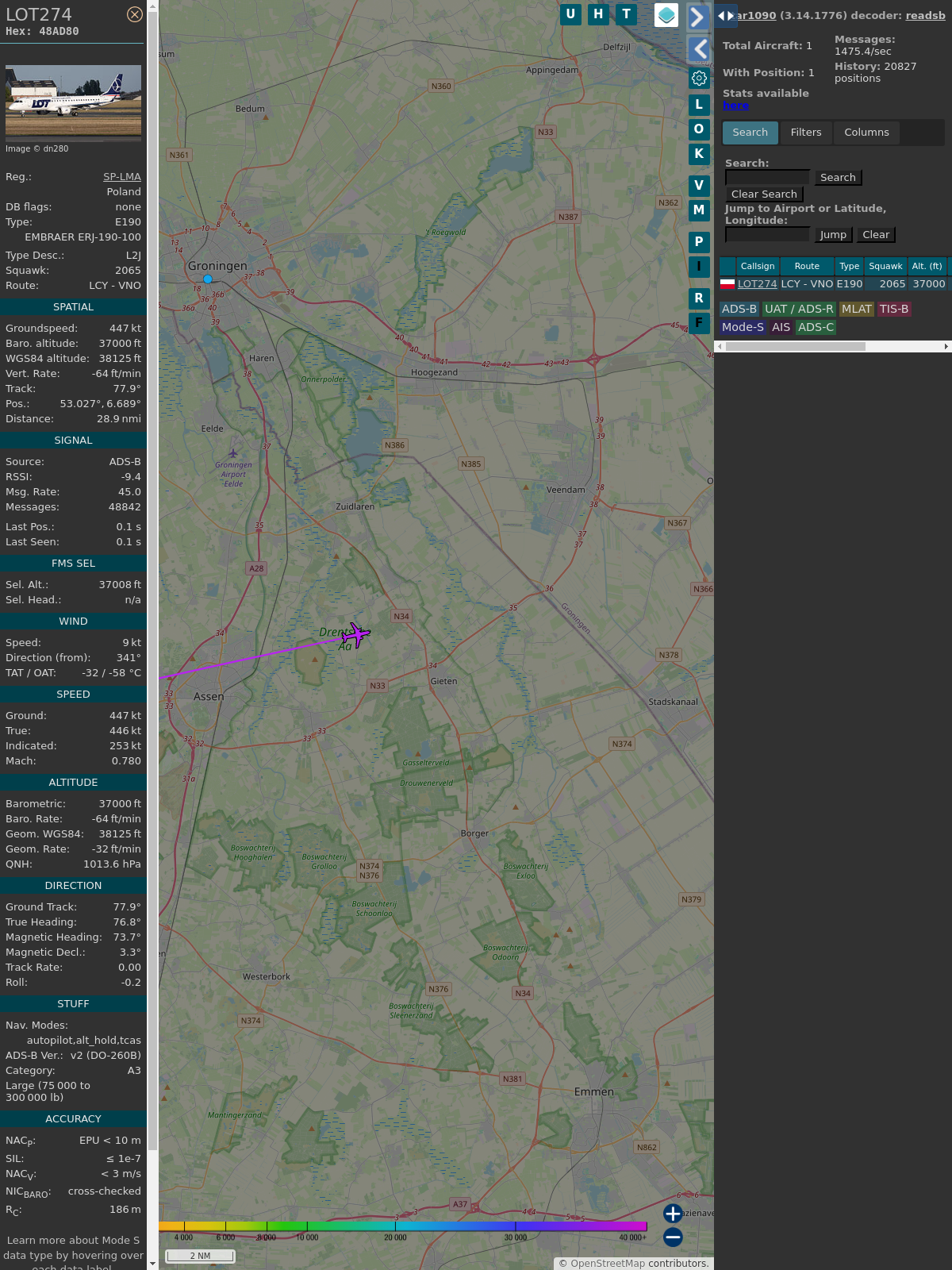Toggle the H map button

click(598, 14)
